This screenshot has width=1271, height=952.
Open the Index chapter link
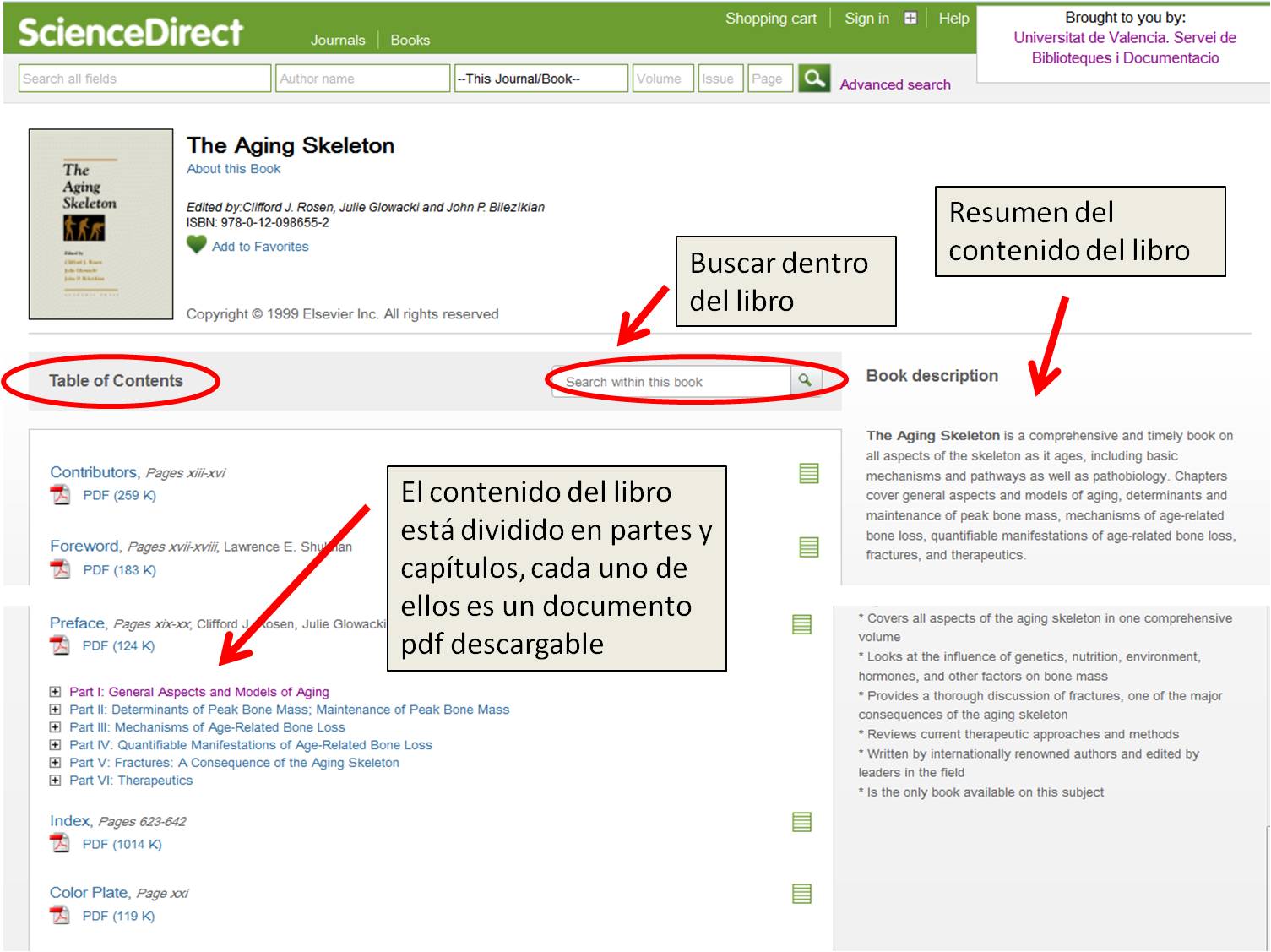tap(70, 820)
